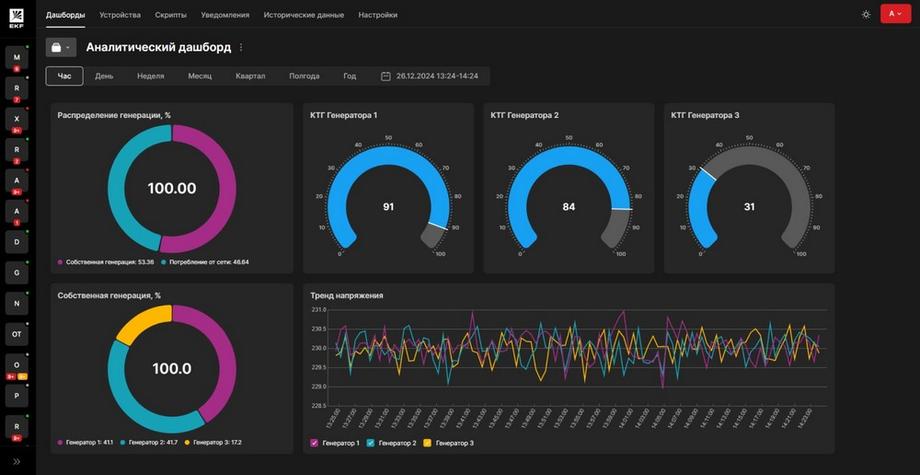Switch to the Устройства menu tab
Viewport: 920px width, 475px height.
120,15
